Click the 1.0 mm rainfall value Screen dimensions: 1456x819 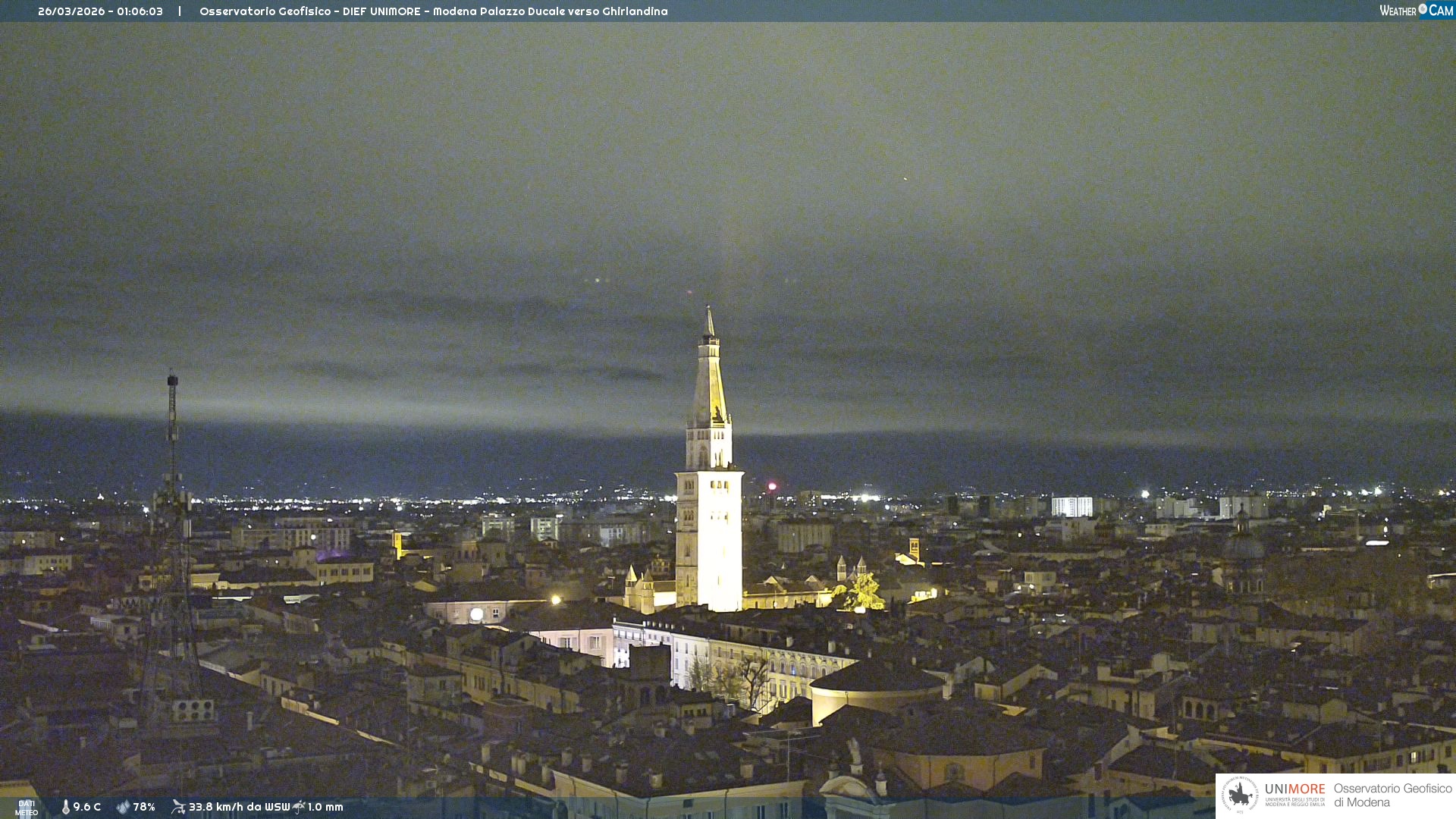pyautogui.click(x=325, y=807)
